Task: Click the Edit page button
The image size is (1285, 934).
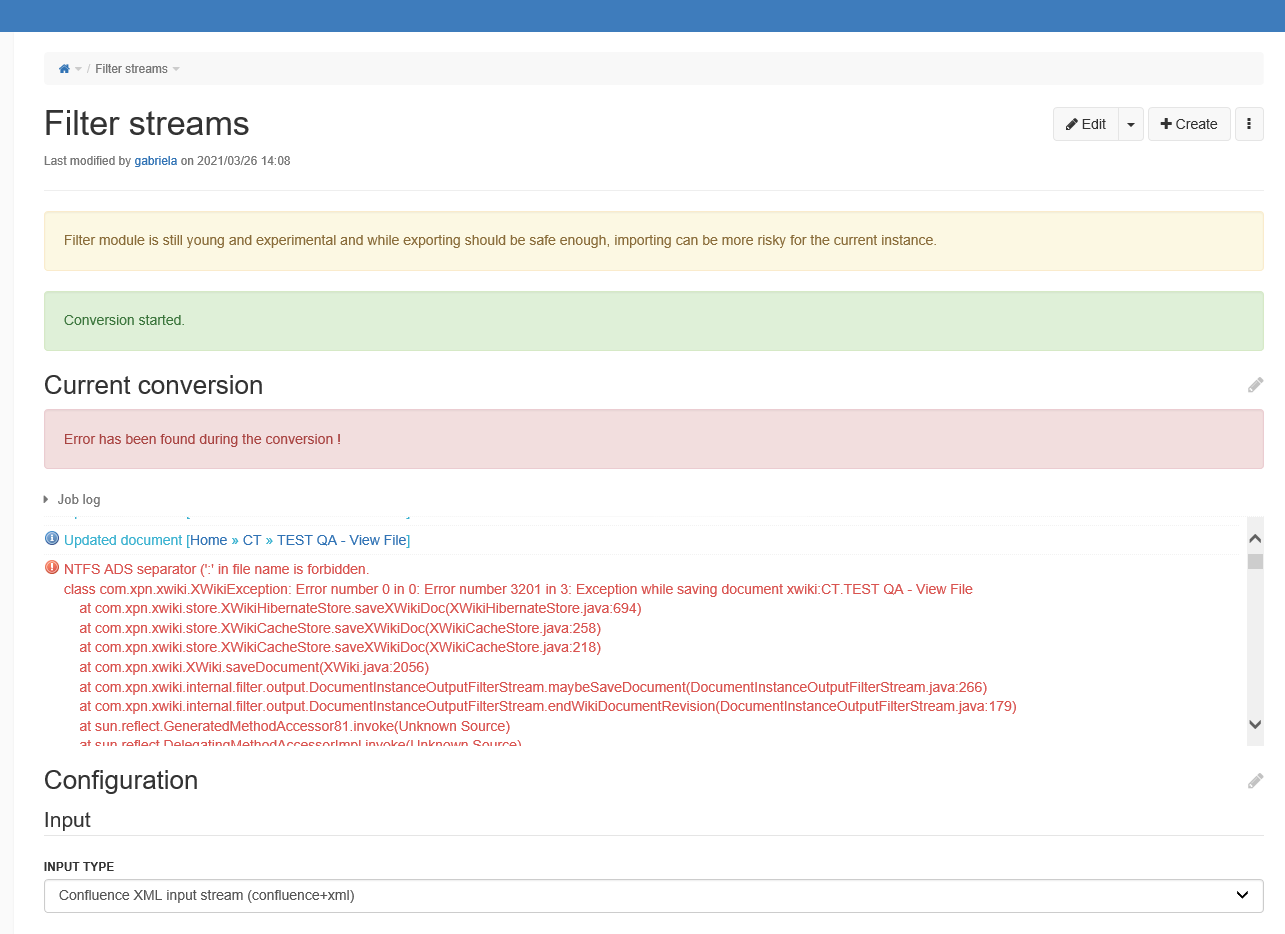Action: (x=1085, y=124)
